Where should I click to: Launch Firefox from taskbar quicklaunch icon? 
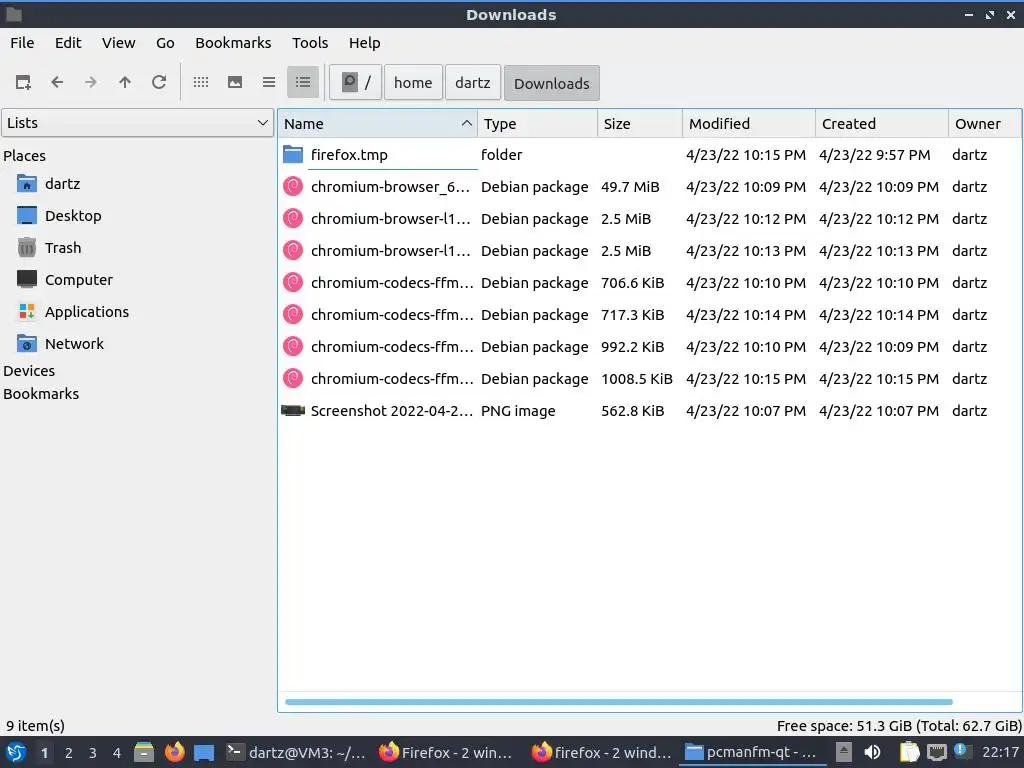pos(174,753)
